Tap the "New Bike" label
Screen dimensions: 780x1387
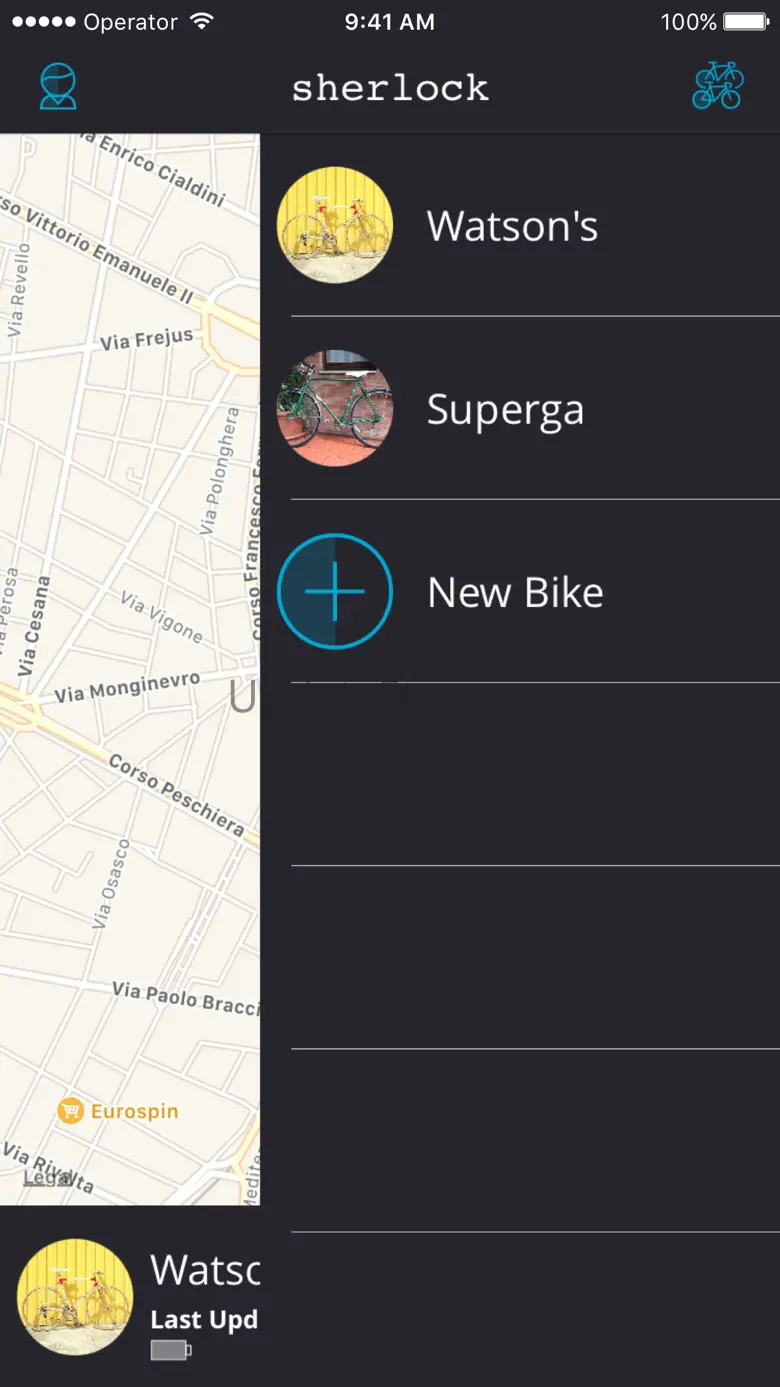[515, 593]
